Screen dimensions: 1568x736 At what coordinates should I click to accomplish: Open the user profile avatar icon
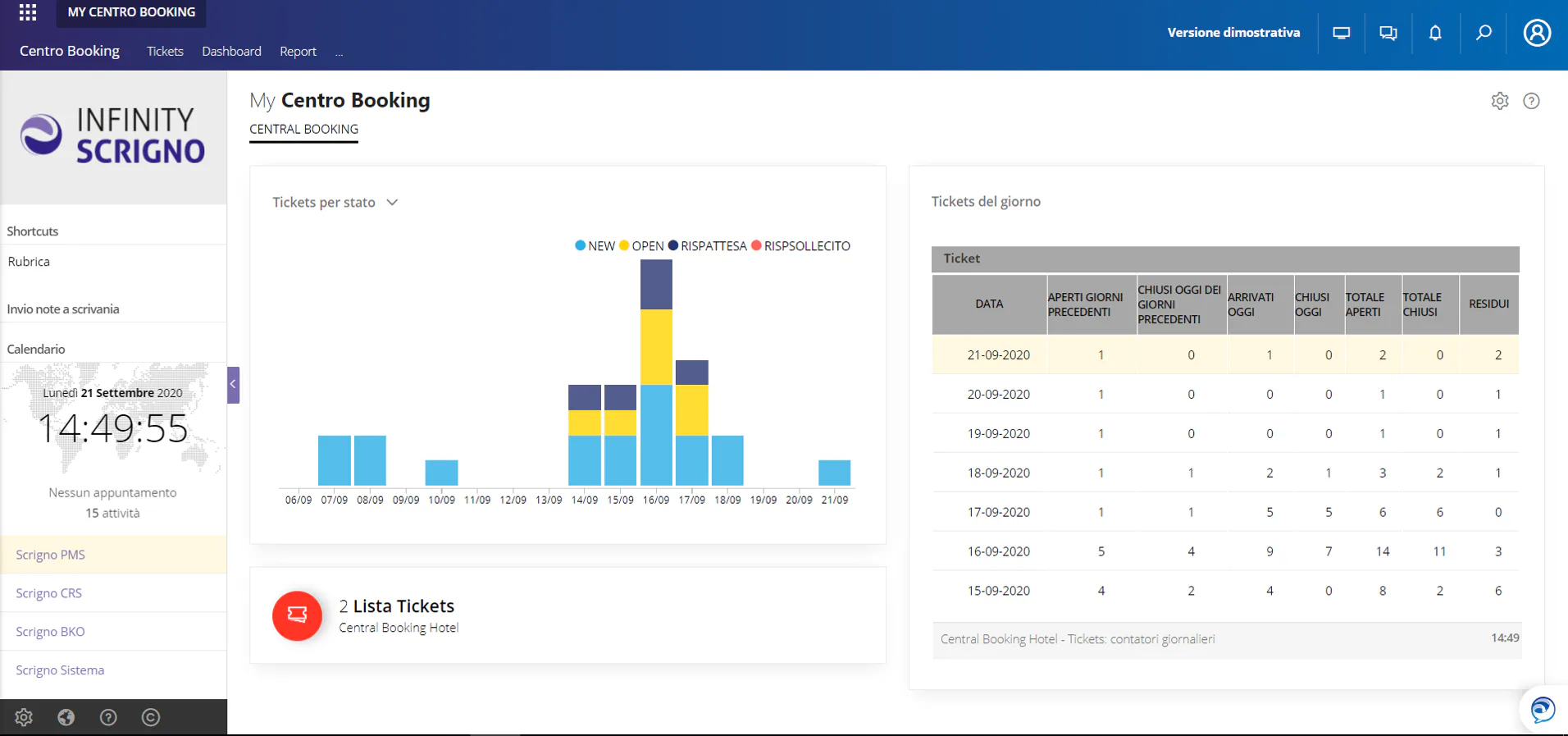(1537, 33)
